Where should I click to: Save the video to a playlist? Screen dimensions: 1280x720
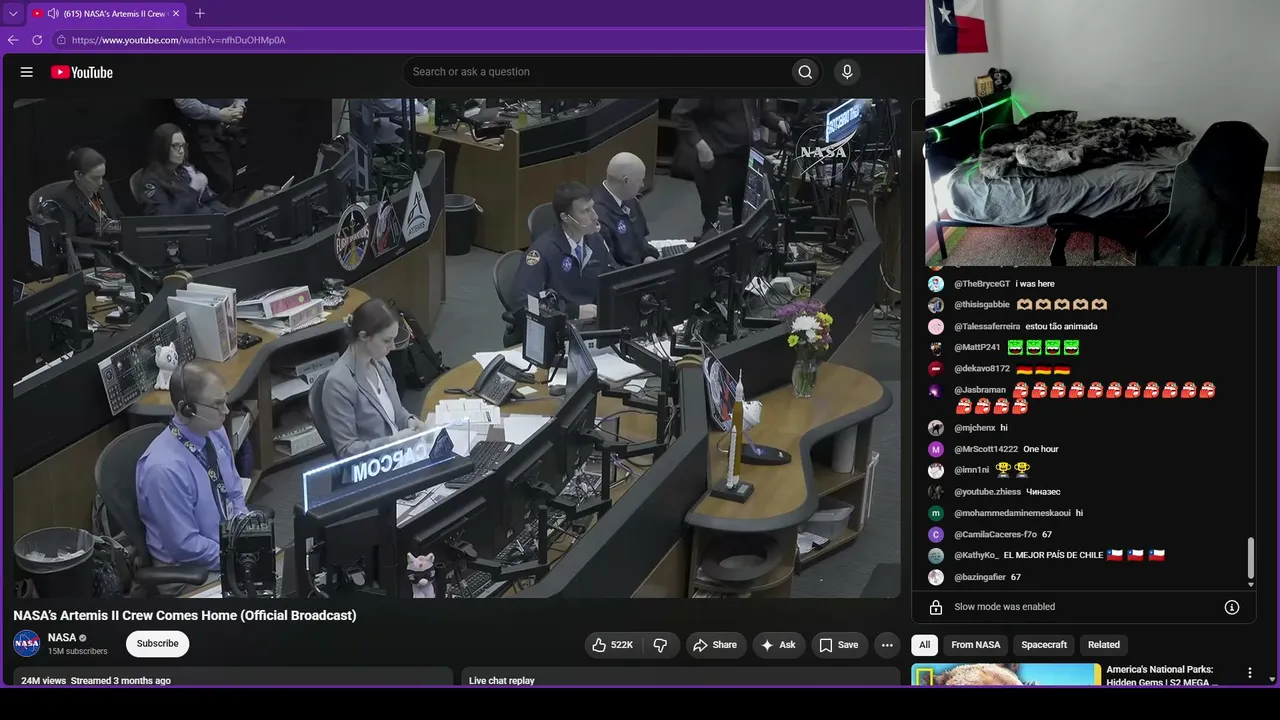pos(839,645)
